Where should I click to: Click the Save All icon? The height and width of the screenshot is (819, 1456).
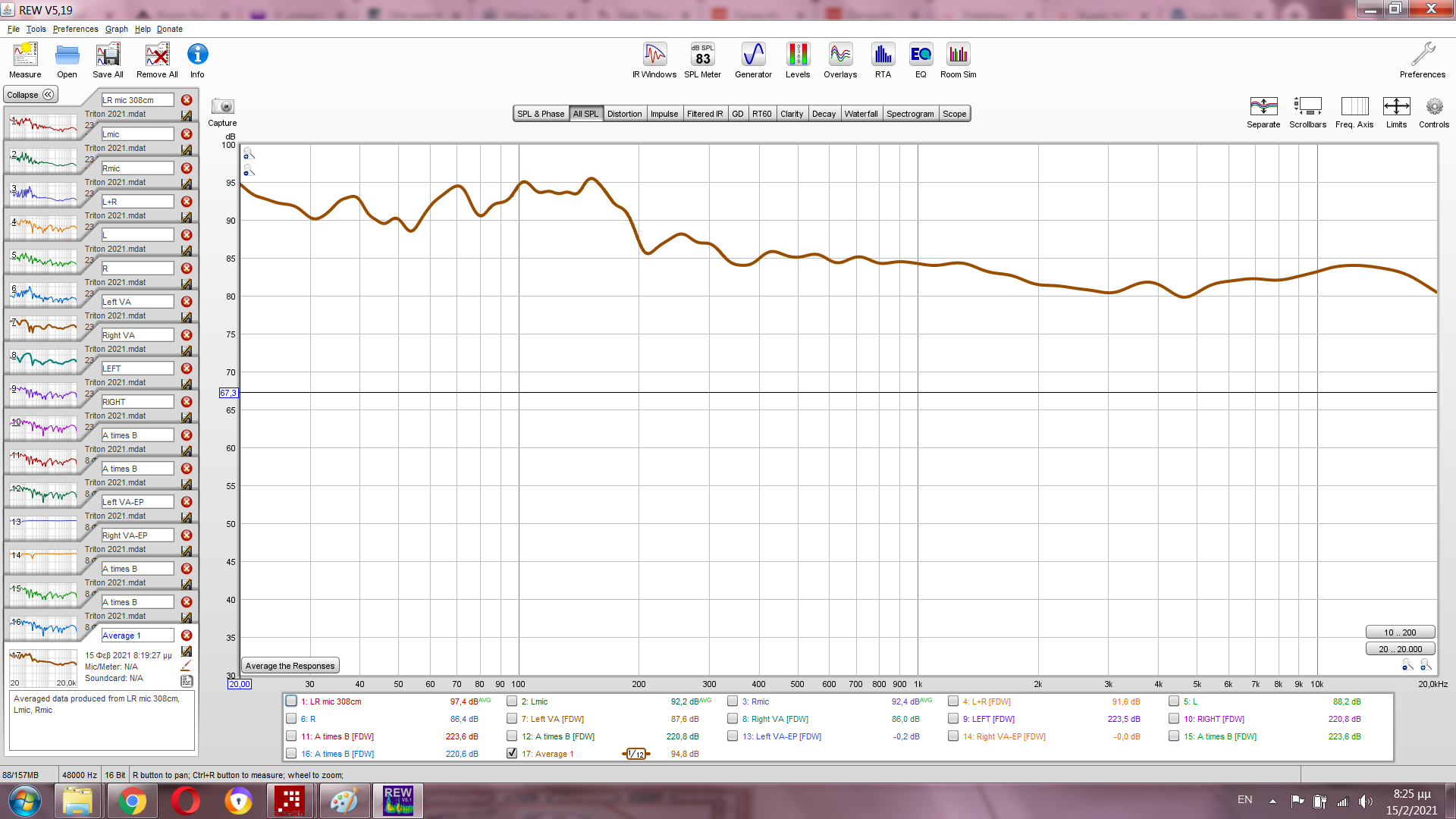pos(108,60)
